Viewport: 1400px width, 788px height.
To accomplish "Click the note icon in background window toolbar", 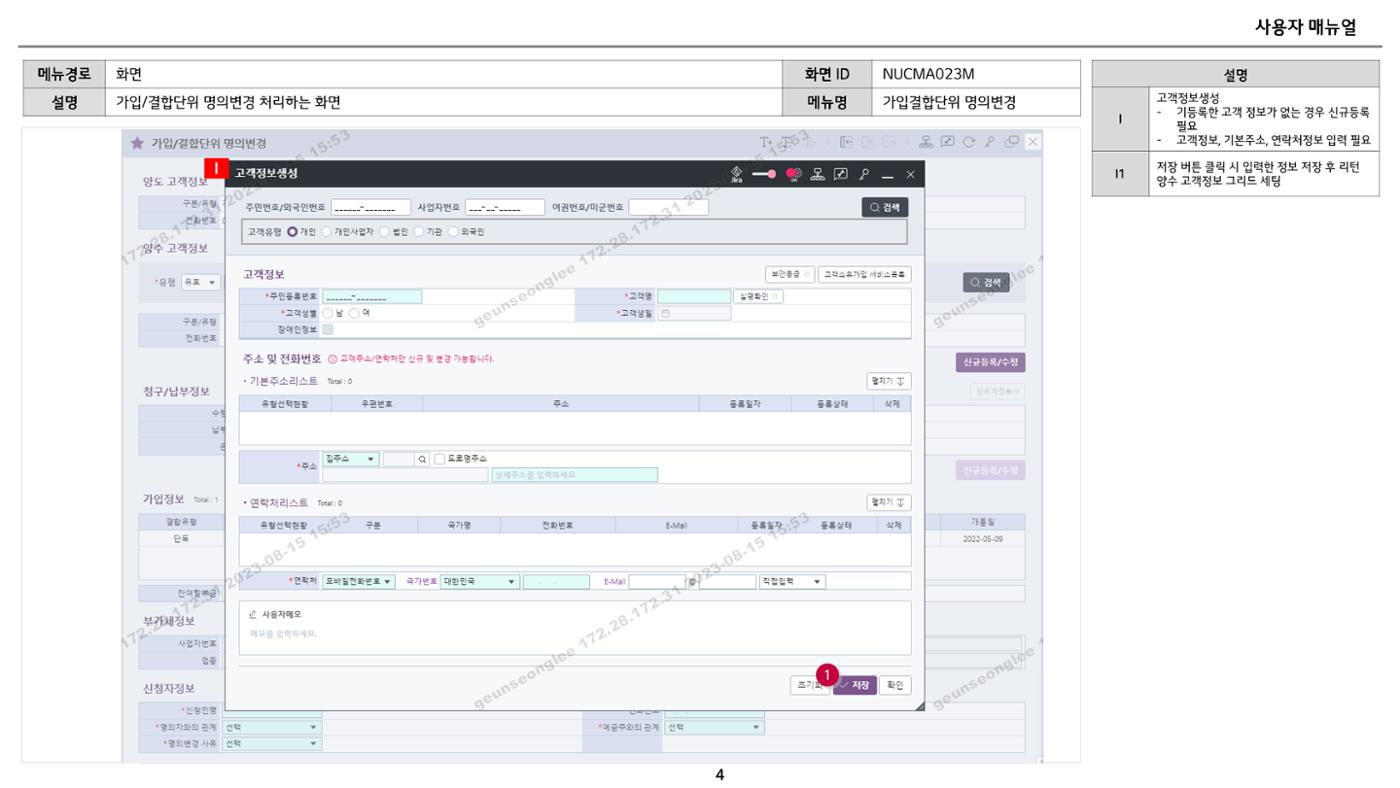I will click(x=950, y=143).
